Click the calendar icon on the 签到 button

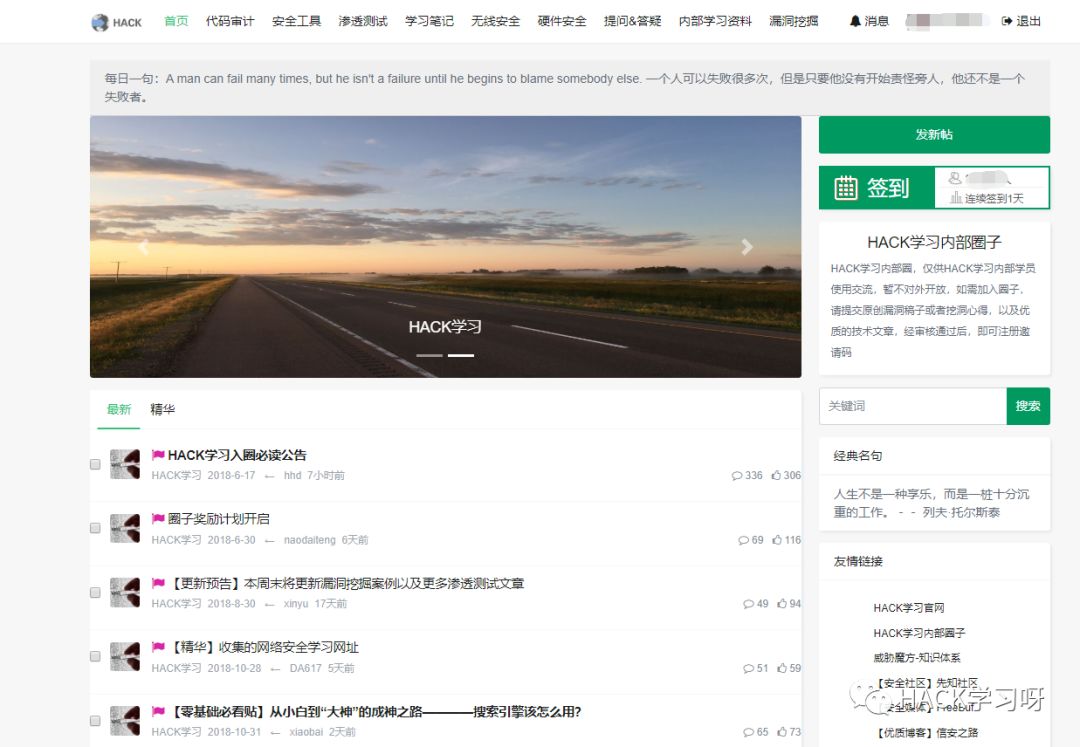847,190
